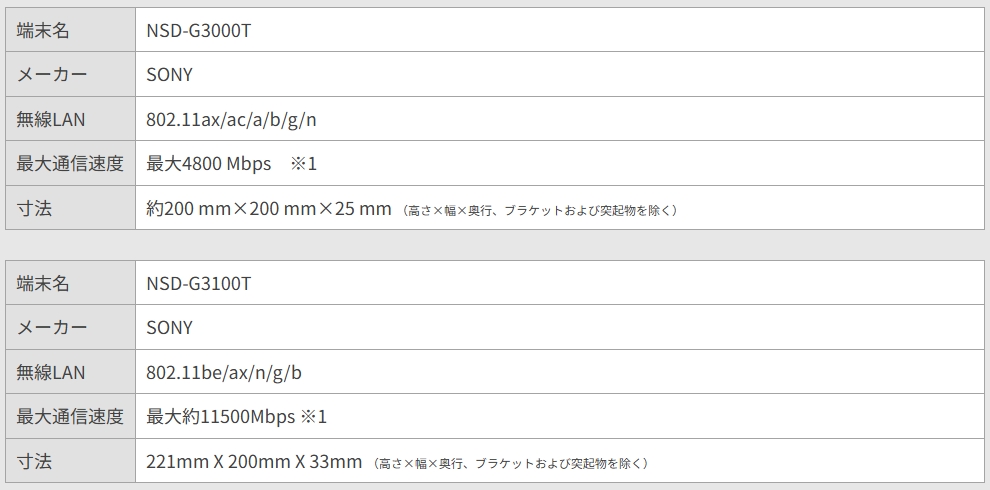Click the メーカー label in the NSD-G3000T table
The image size is (990, 490).
tap(52, 75)
